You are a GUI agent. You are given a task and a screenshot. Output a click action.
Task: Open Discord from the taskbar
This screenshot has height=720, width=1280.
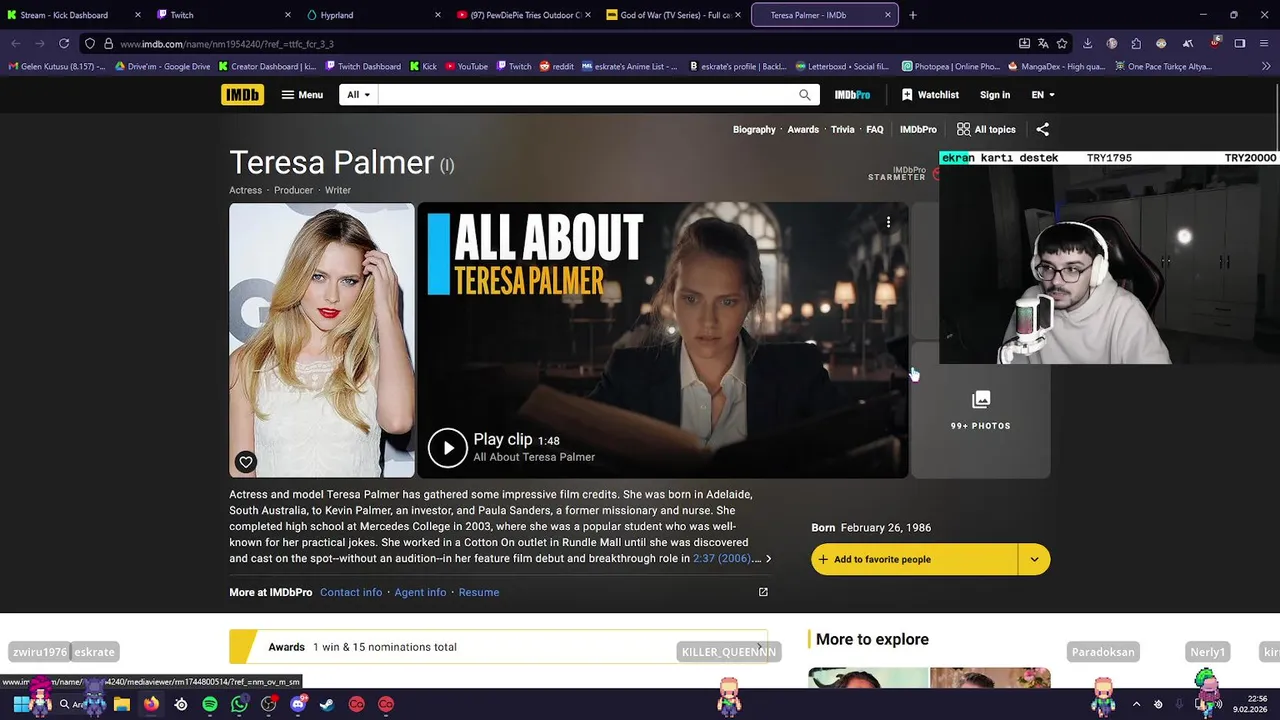pos(298,704)
